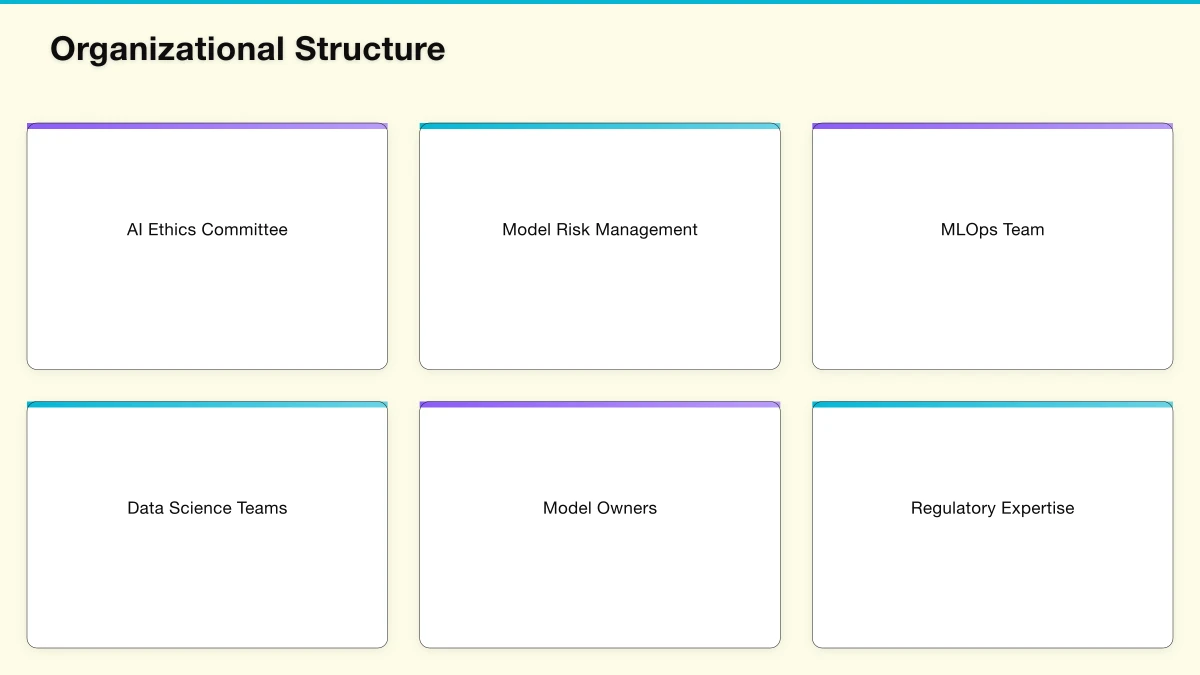Click the purple gradient bar above Model Owners
The width and height of the screenshot is (1200, 675).
(600, 404)
